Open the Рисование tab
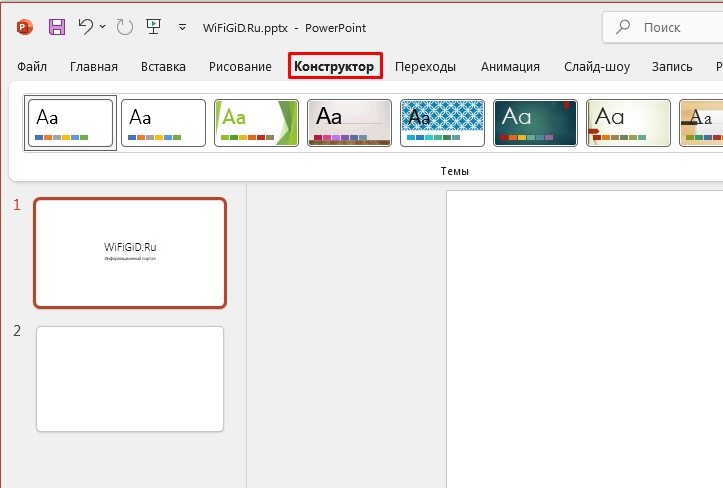The width and height of the screenshot is (723, 488). (x=240, y=66)
